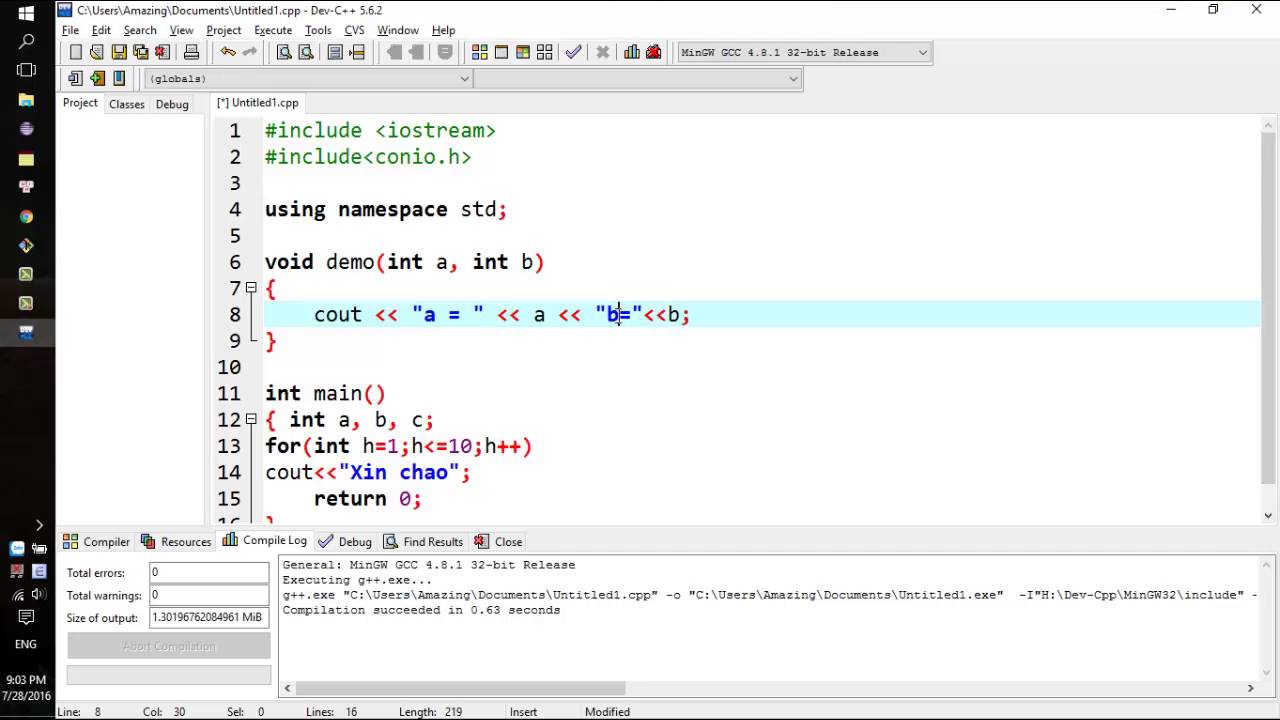The image size is (1280, 720).
Task: Click the Total warnings field
Action: pos(209,595)
